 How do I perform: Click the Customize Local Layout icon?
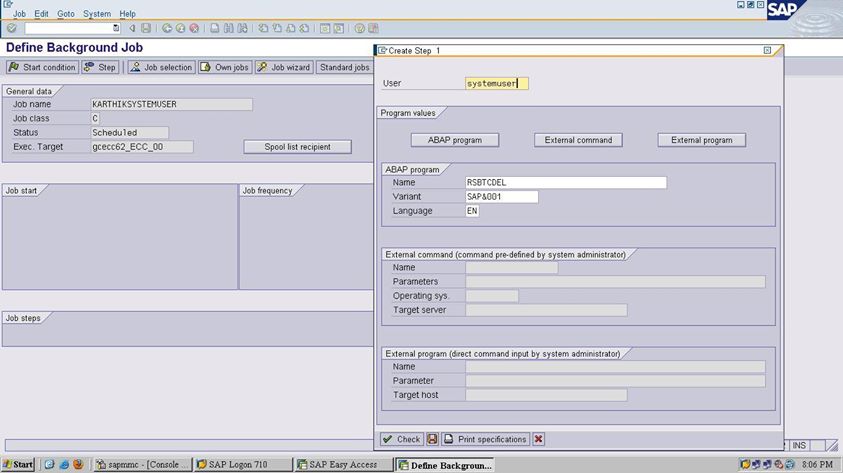click(x=373, y=28)
